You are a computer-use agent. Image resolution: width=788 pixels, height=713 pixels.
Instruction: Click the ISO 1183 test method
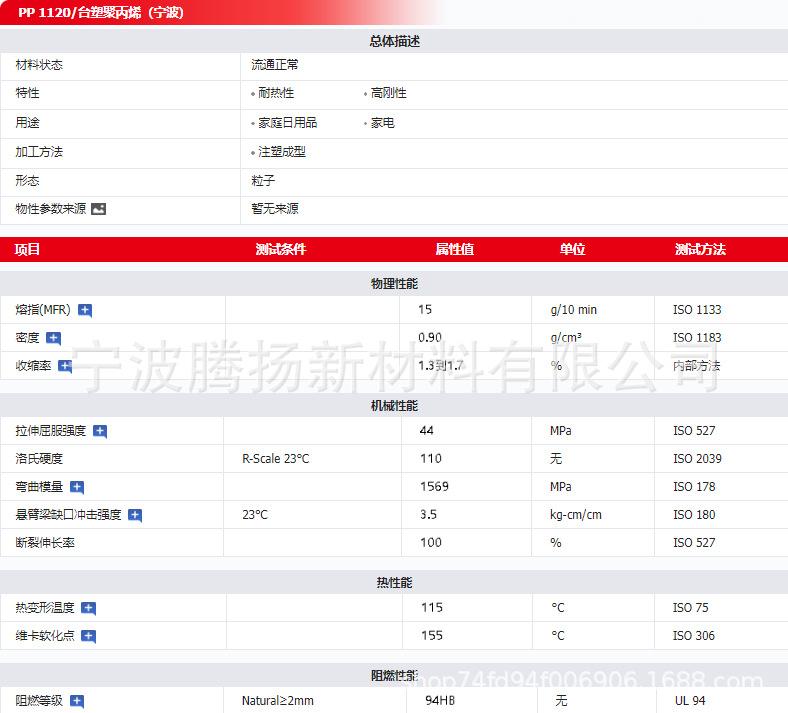697,338
